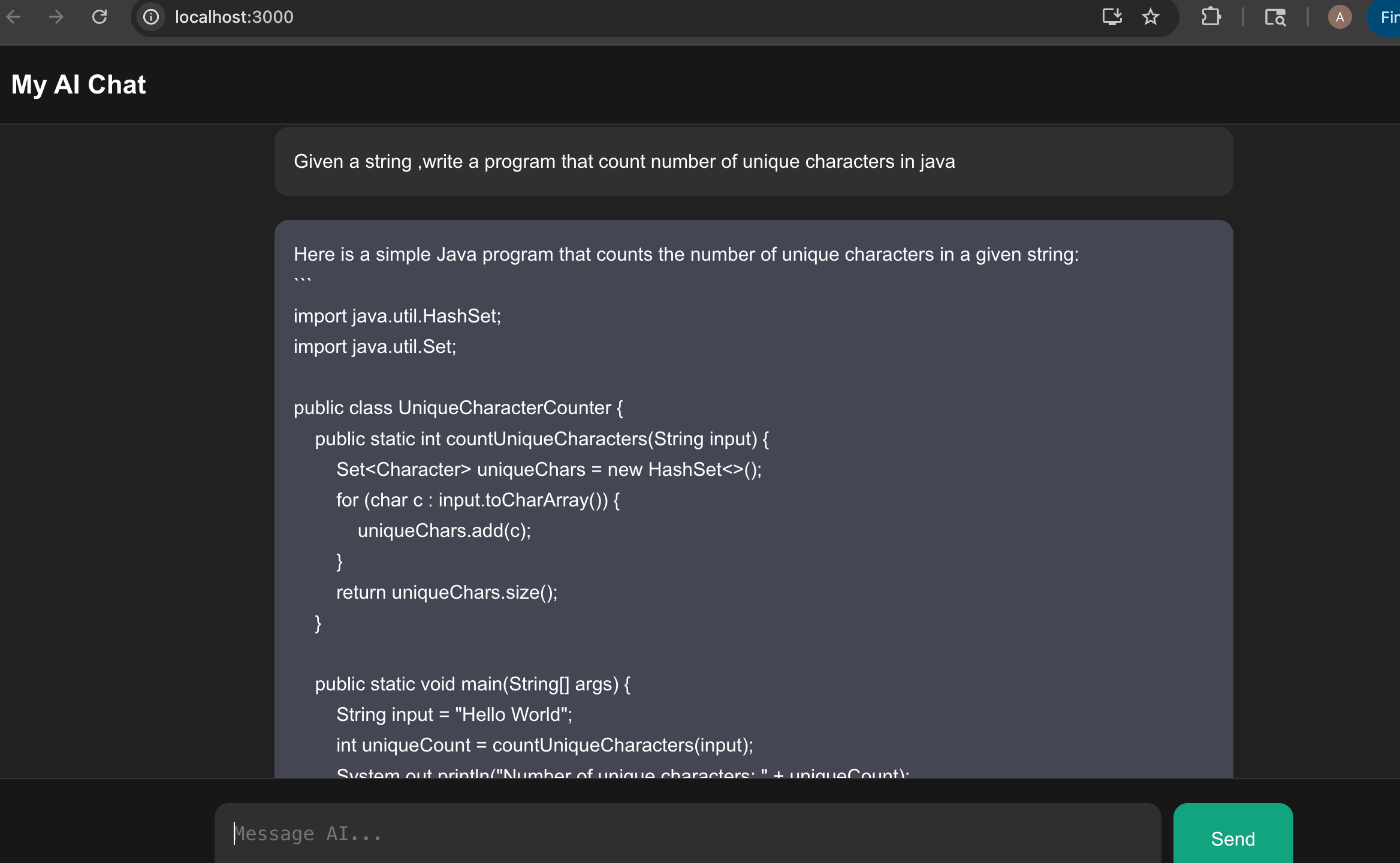Click the 'Set<Character> uniqueChars' line
The width and height of the screenshot is (1400, 863).
click(x=549, y=469)
